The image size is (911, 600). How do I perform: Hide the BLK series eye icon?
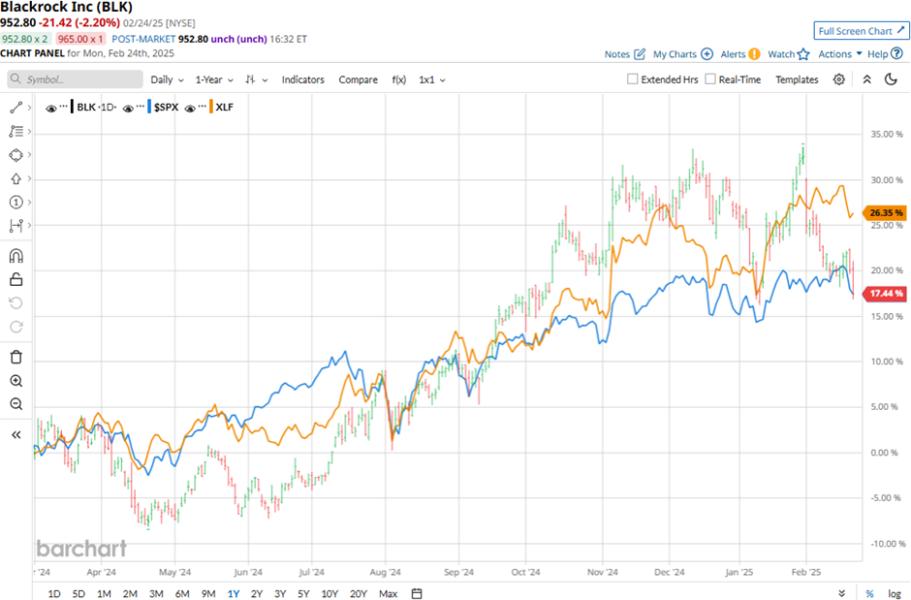click(x=51, y=108)
